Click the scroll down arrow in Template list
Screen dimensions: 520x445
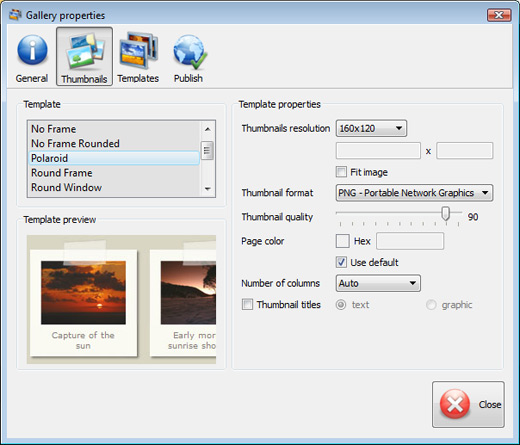click(x=208, y=189)
